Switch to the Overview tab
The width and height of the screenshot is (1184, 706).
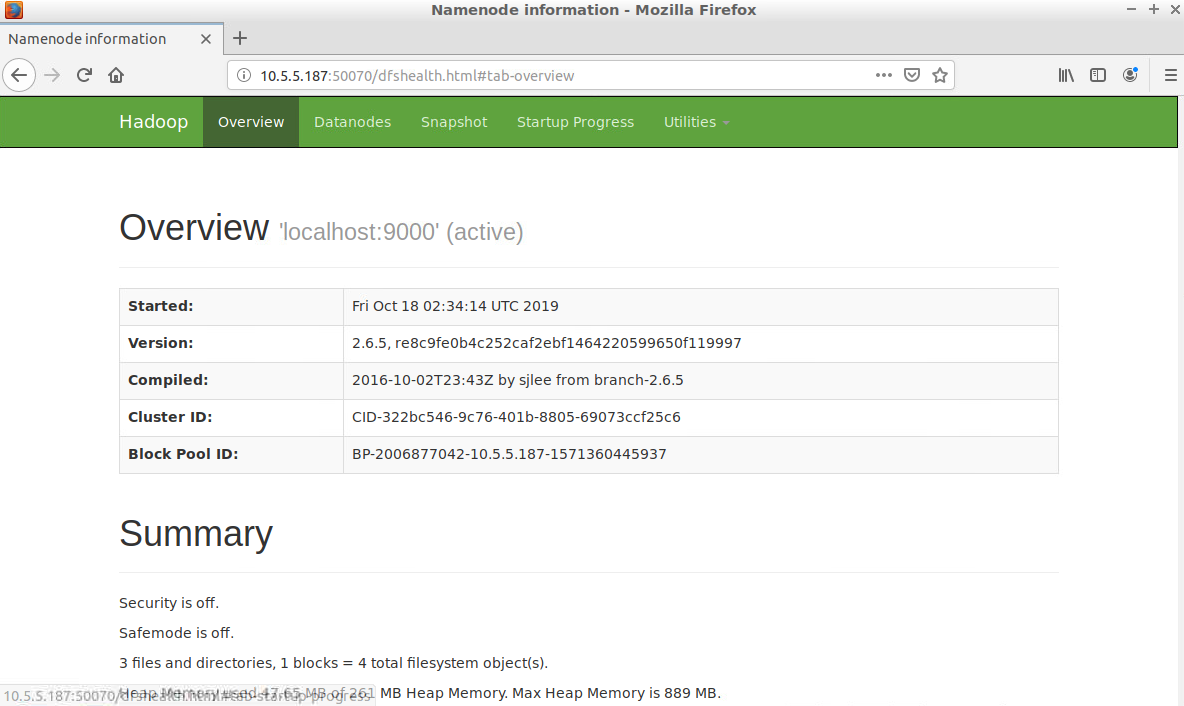[x=251, y=122]
